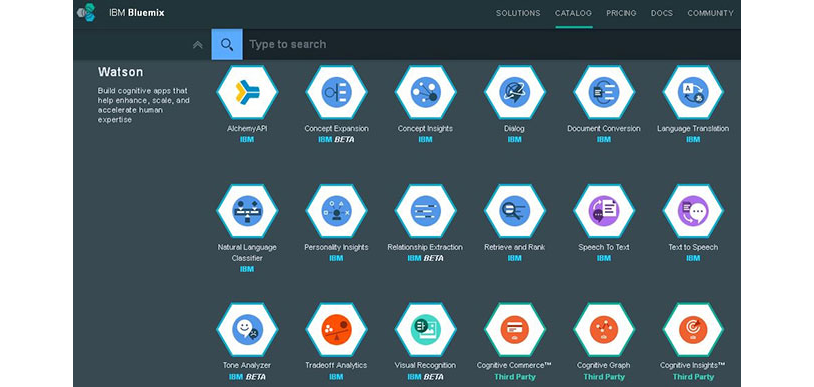Image resolution: width=814 pixels, height=387 pixels.
Task: Click the Retrieve and Rank label
Action: coord(514,247)
